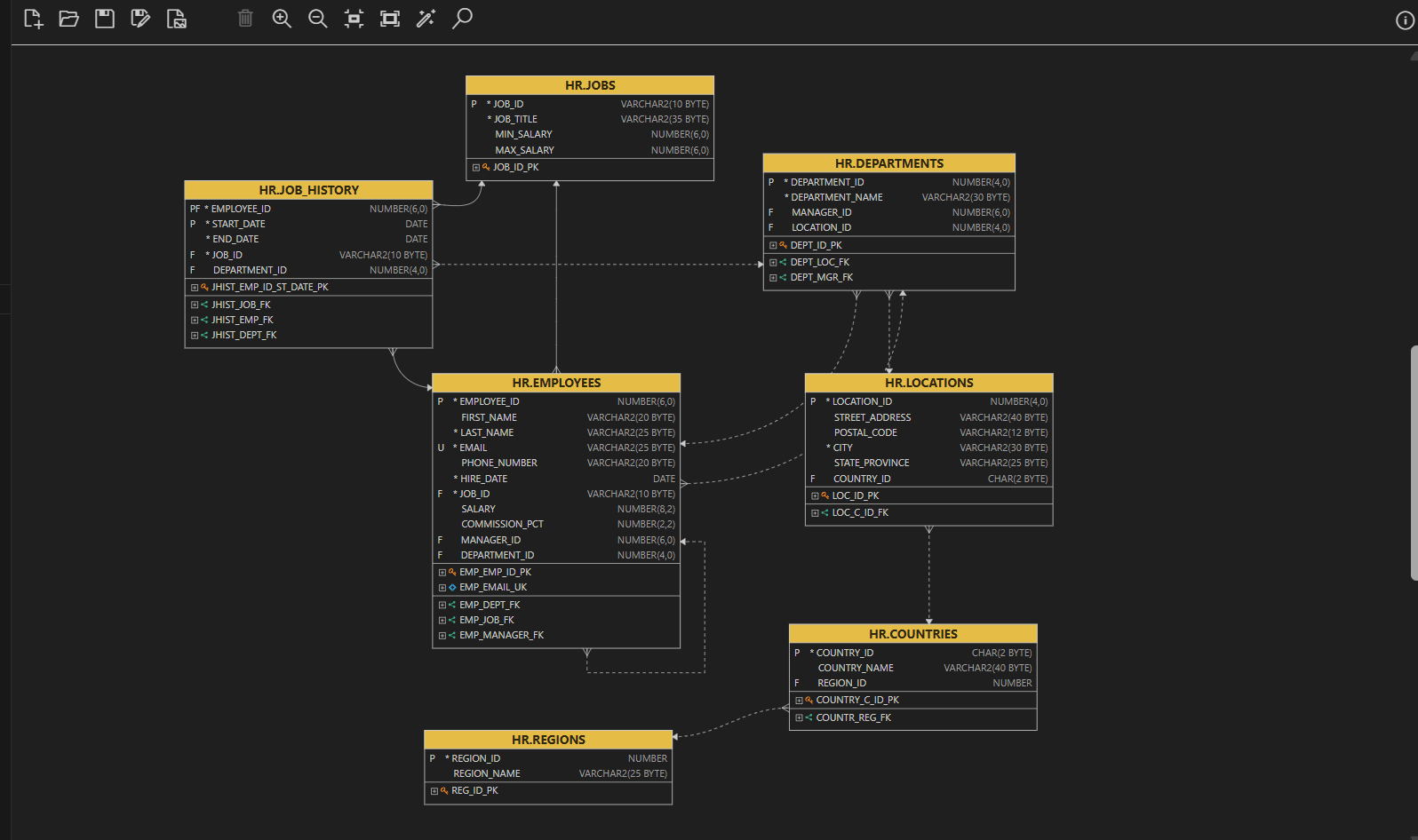Click the Zoom Out magnifier
The width and height of the screenshot is (1418, 840).
(x=317, y=19)
